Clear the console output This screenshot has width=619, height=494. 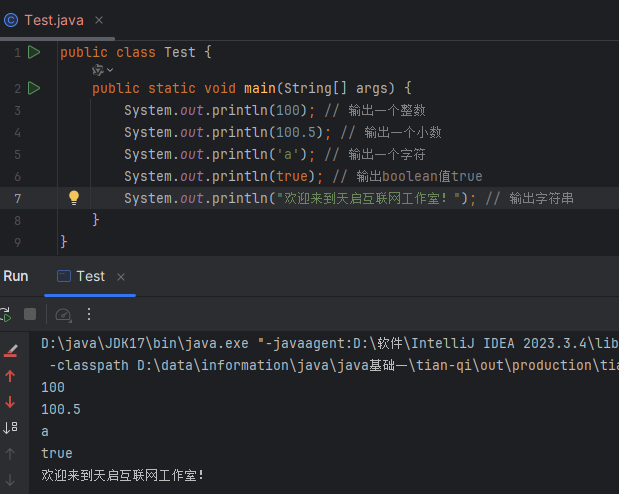[x=11, y=350]
